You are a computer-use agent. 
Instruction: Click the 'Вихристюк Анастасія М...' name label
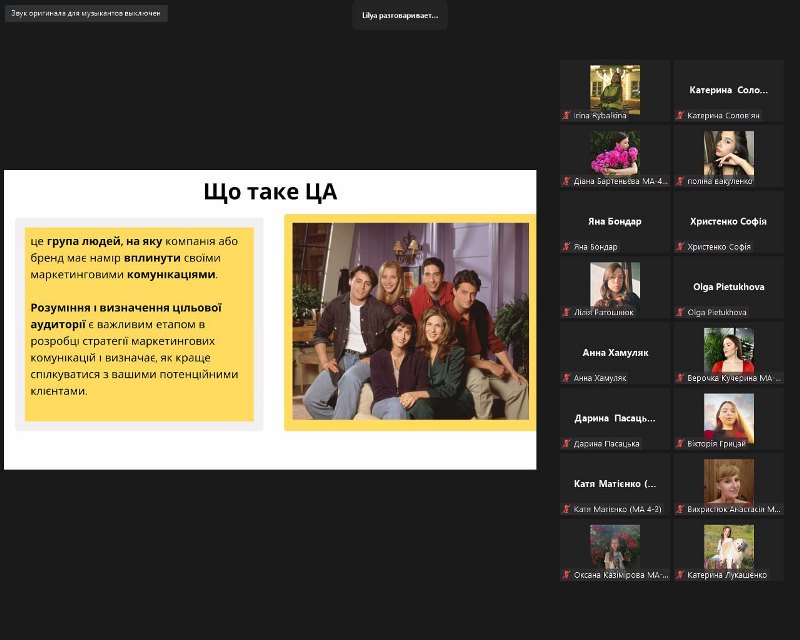[x=734, y=509]
